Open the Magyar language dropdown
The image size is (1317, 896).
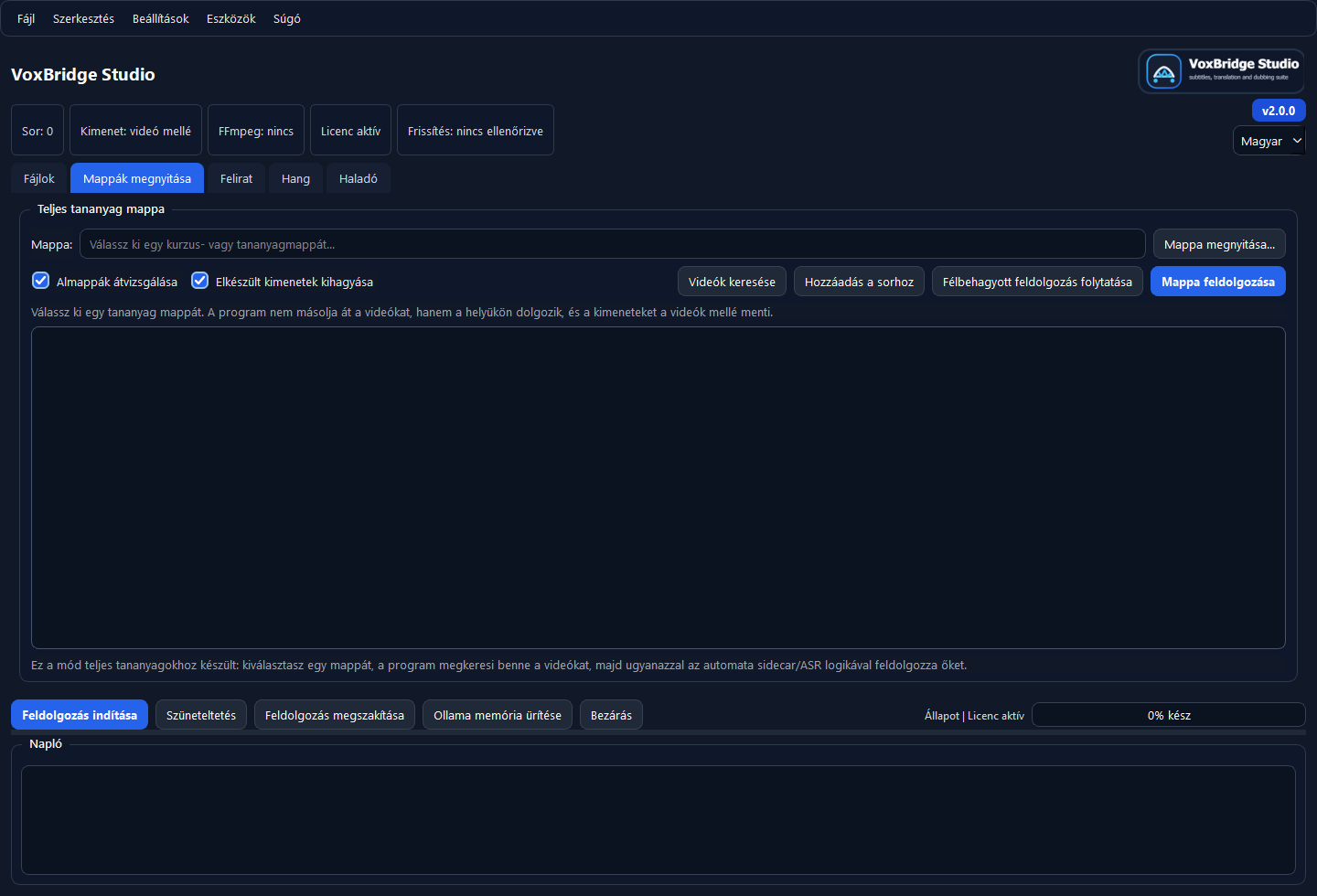[1269, 141]
